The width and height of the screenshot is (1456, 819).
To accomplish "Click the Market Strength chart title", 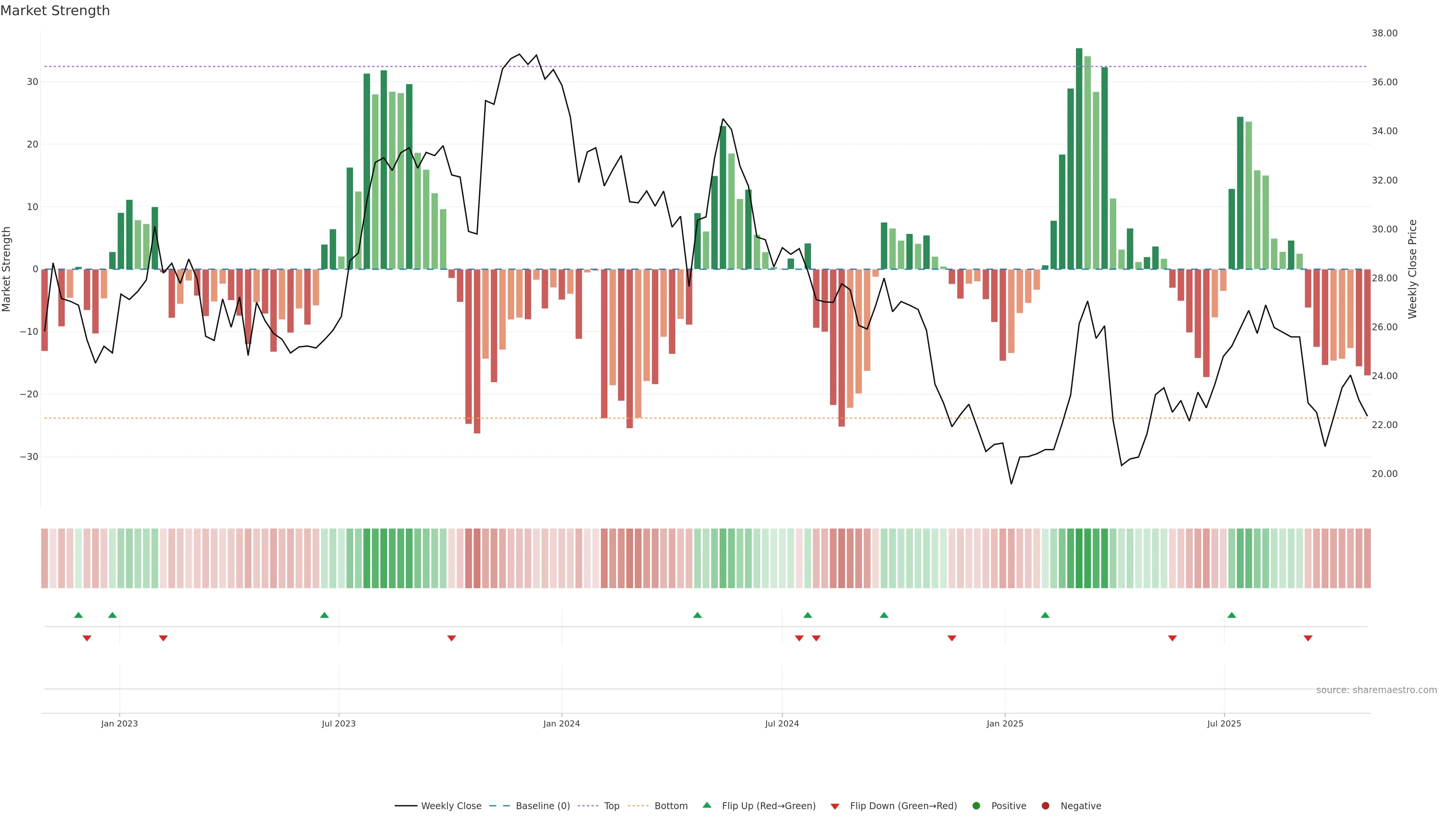I will point(55,11).
